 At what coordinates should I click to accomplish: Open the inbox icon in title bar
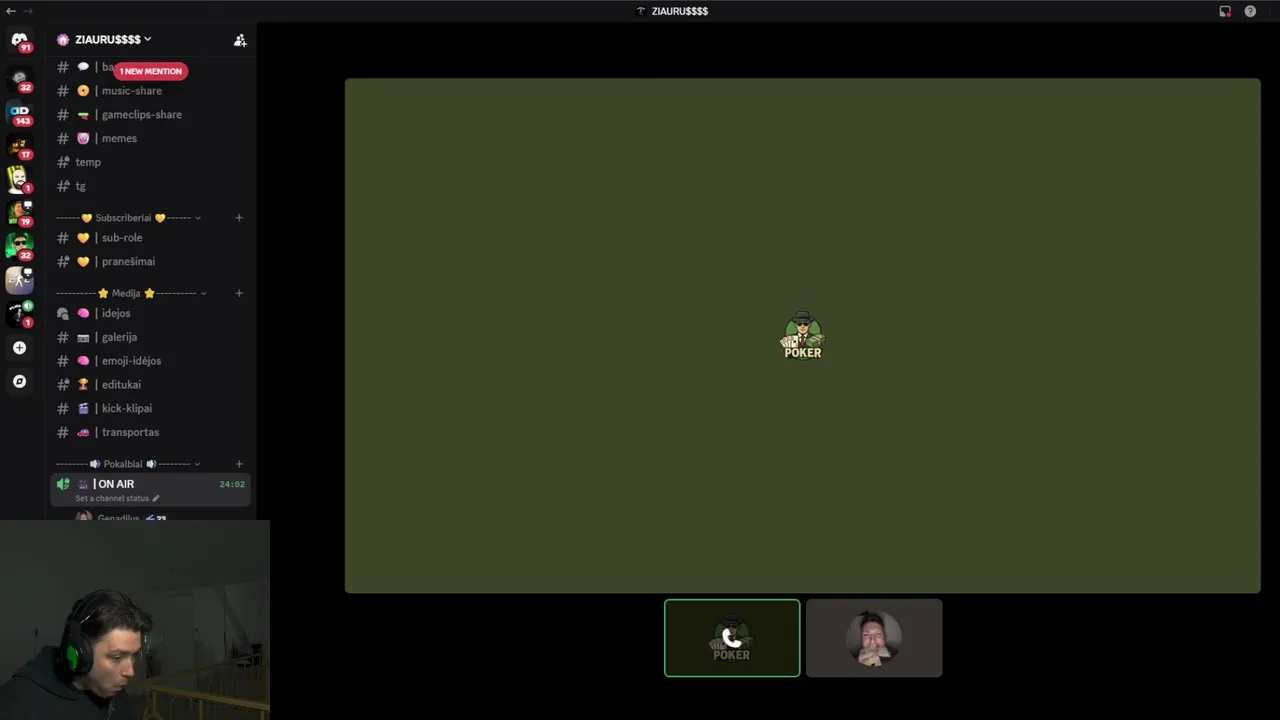tap(1225, 11)
